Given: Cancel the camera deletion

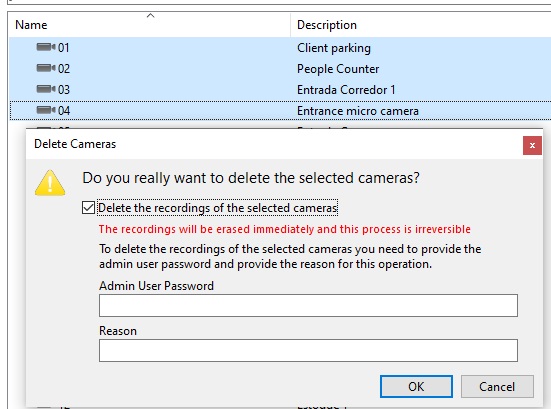Looking at the screenshot, I should click(497, 387).
